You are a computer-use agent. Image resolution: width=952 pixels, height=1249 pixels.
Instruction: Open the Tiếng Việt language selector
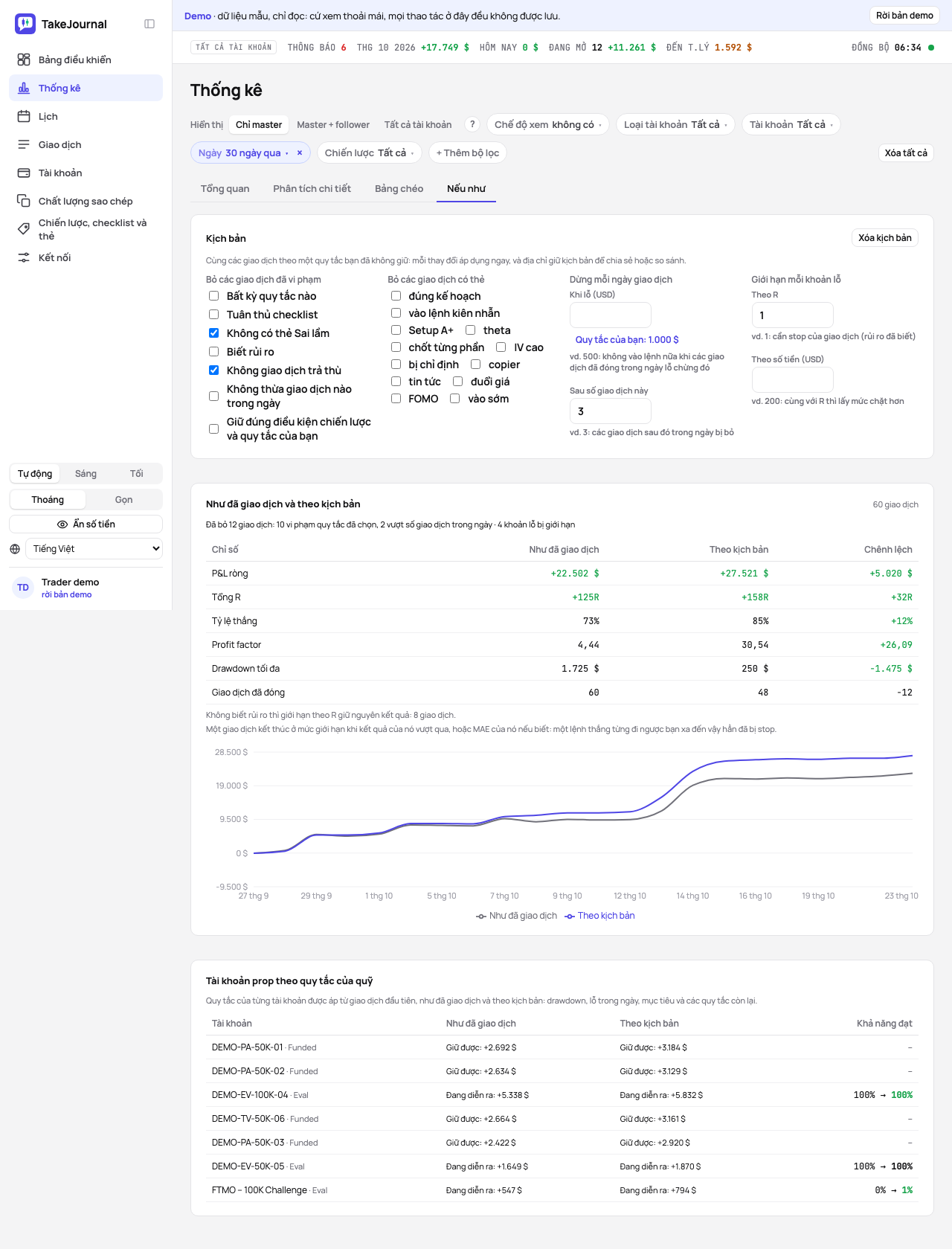tap(94, 549)
